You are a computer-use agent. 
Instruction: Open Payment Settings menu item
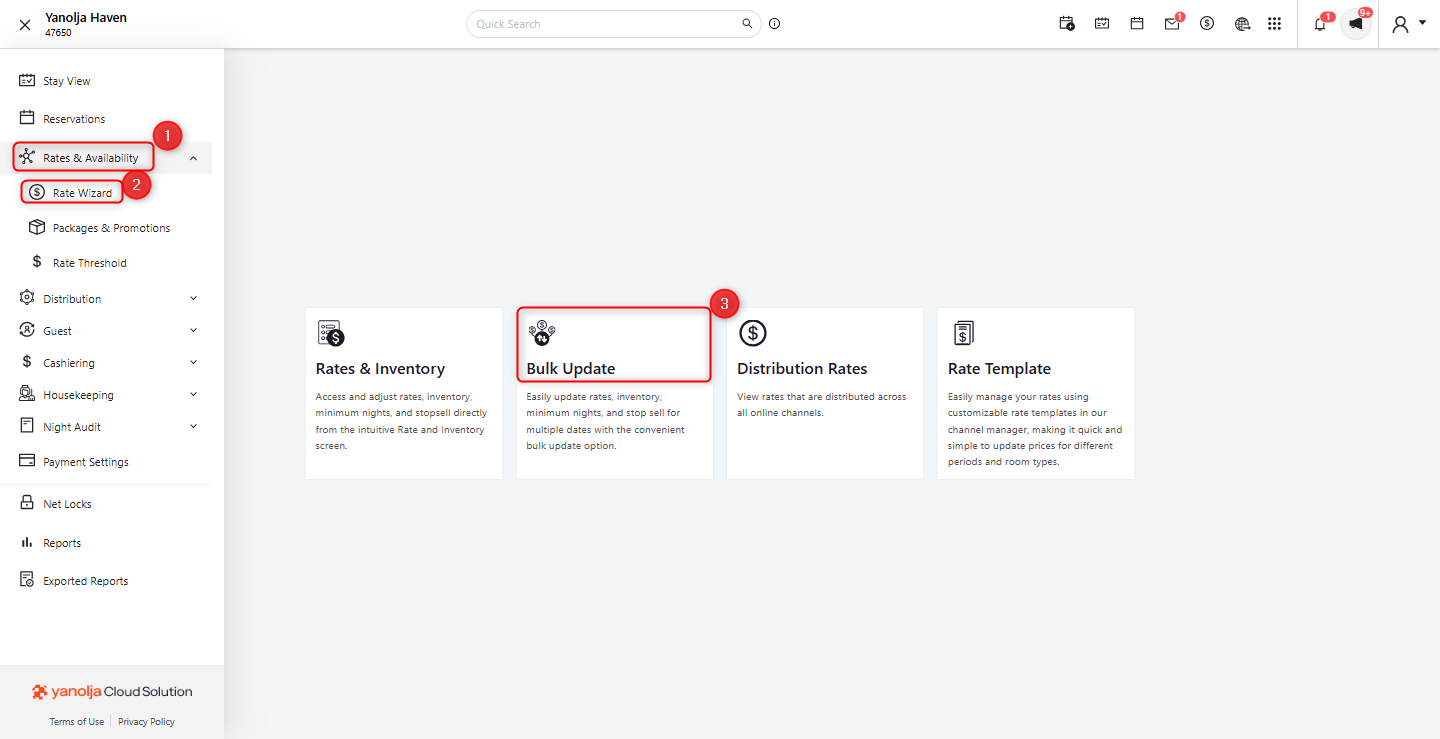(x=86, y=462)
